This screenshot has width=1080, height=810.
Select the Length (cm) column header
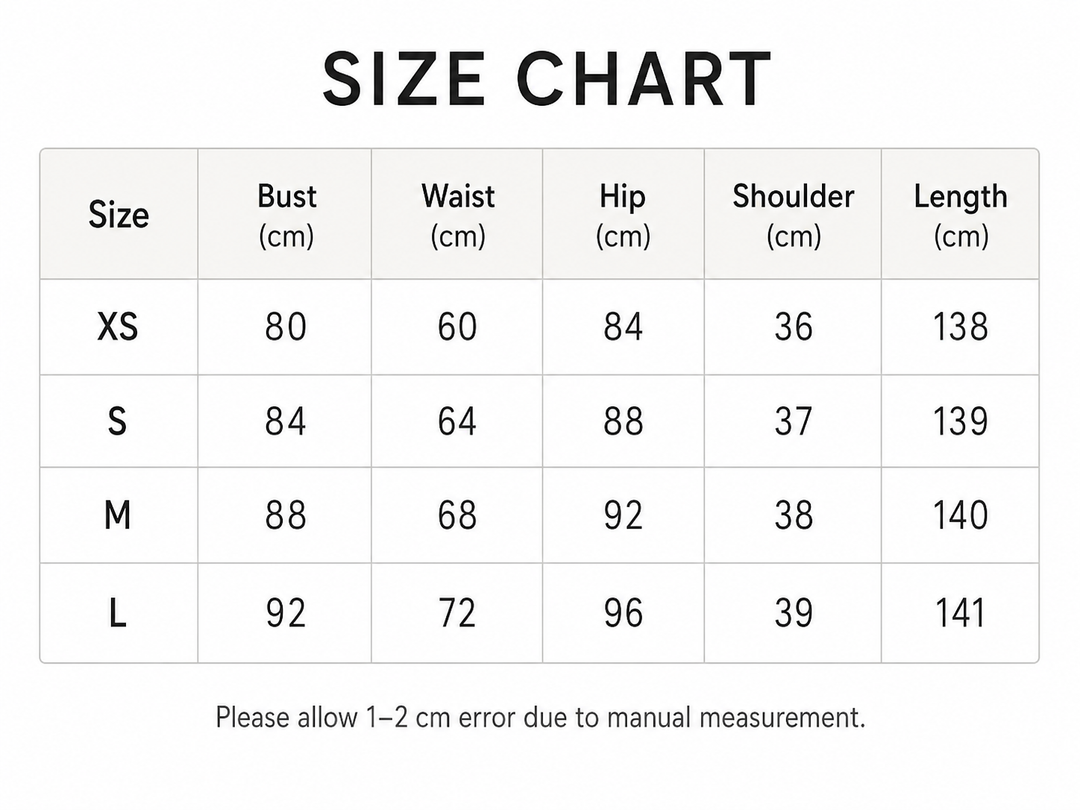(x=961, y=216)
